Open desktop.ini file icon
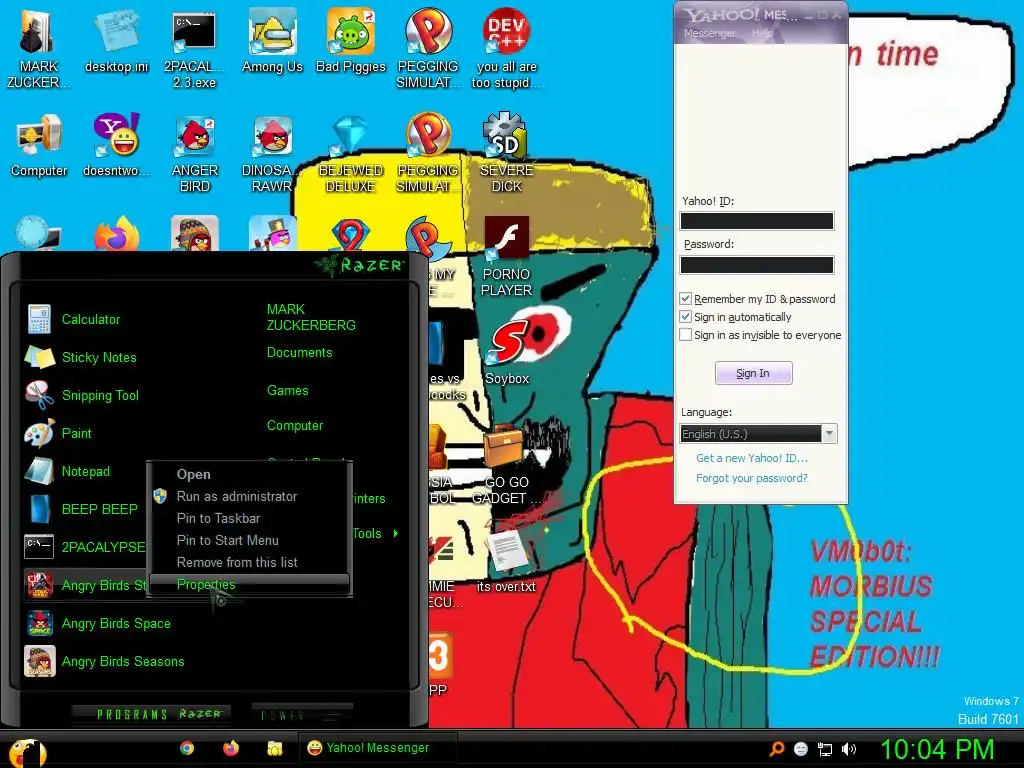Image resolution: width=1024 pixels, height=768 pixels. (x=116, y=41)
